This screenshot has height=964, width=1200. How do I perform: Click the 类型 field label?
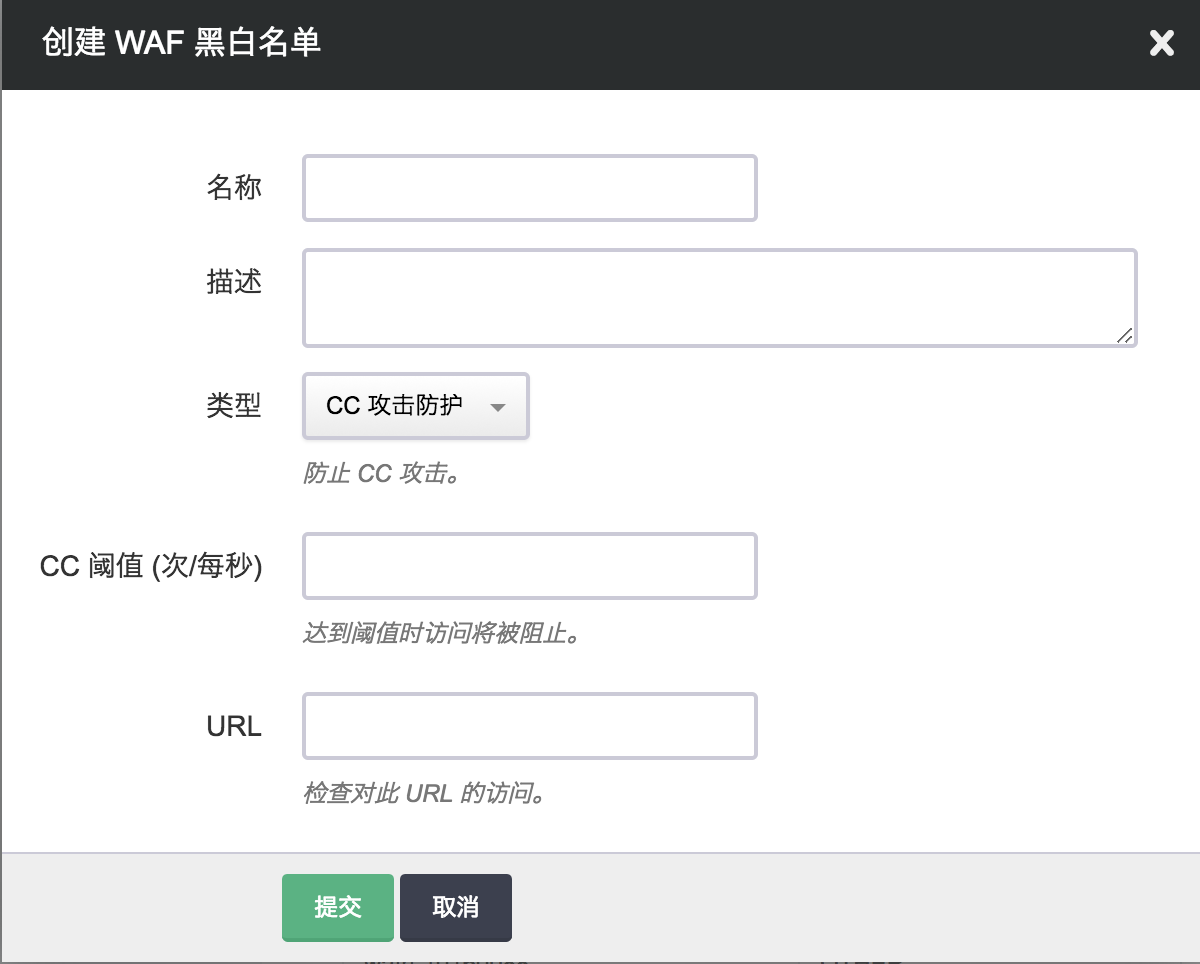234,405
